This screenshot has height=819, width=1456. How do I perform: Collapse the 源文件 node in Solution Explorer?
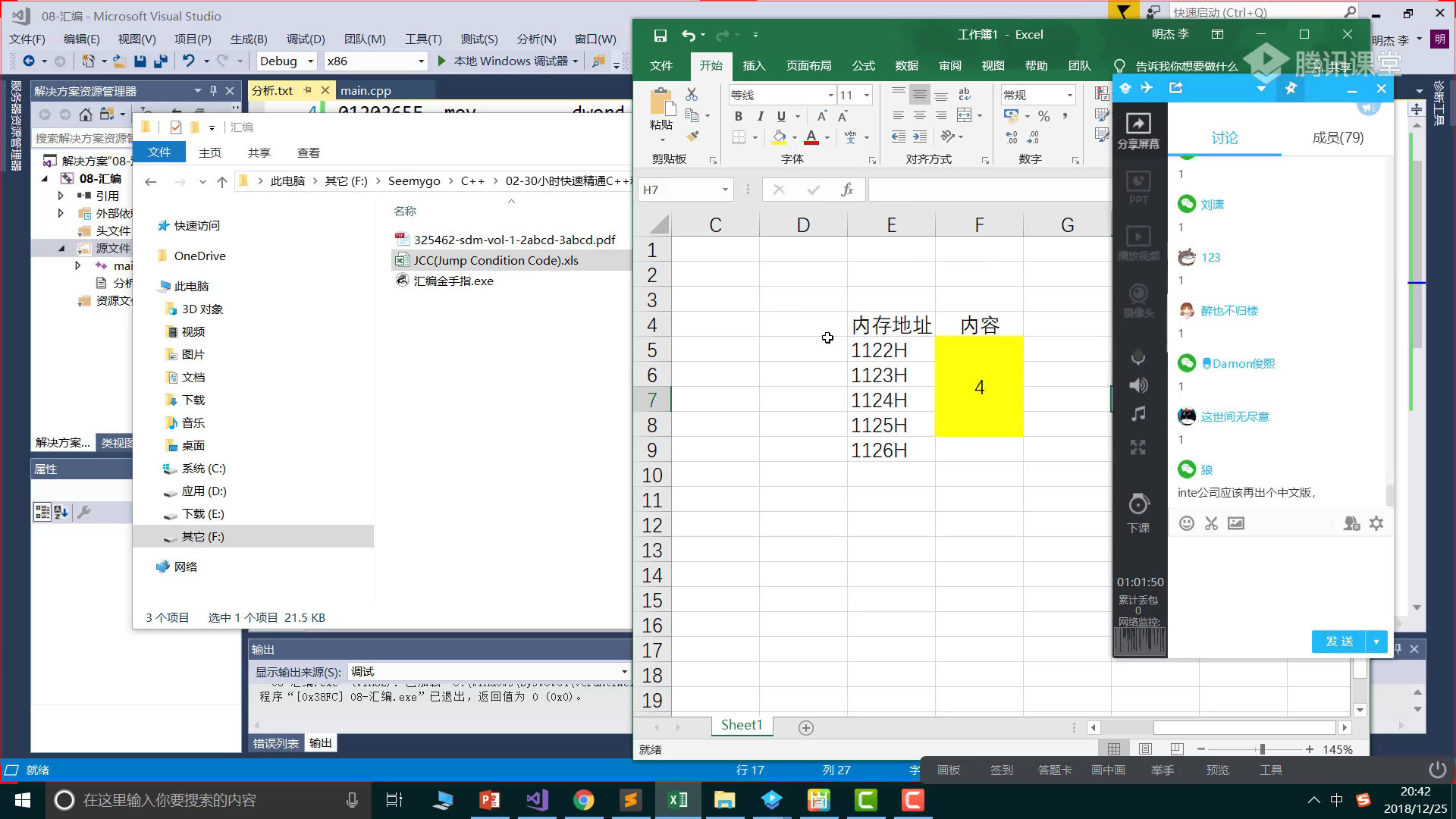(x=62, y=248)
